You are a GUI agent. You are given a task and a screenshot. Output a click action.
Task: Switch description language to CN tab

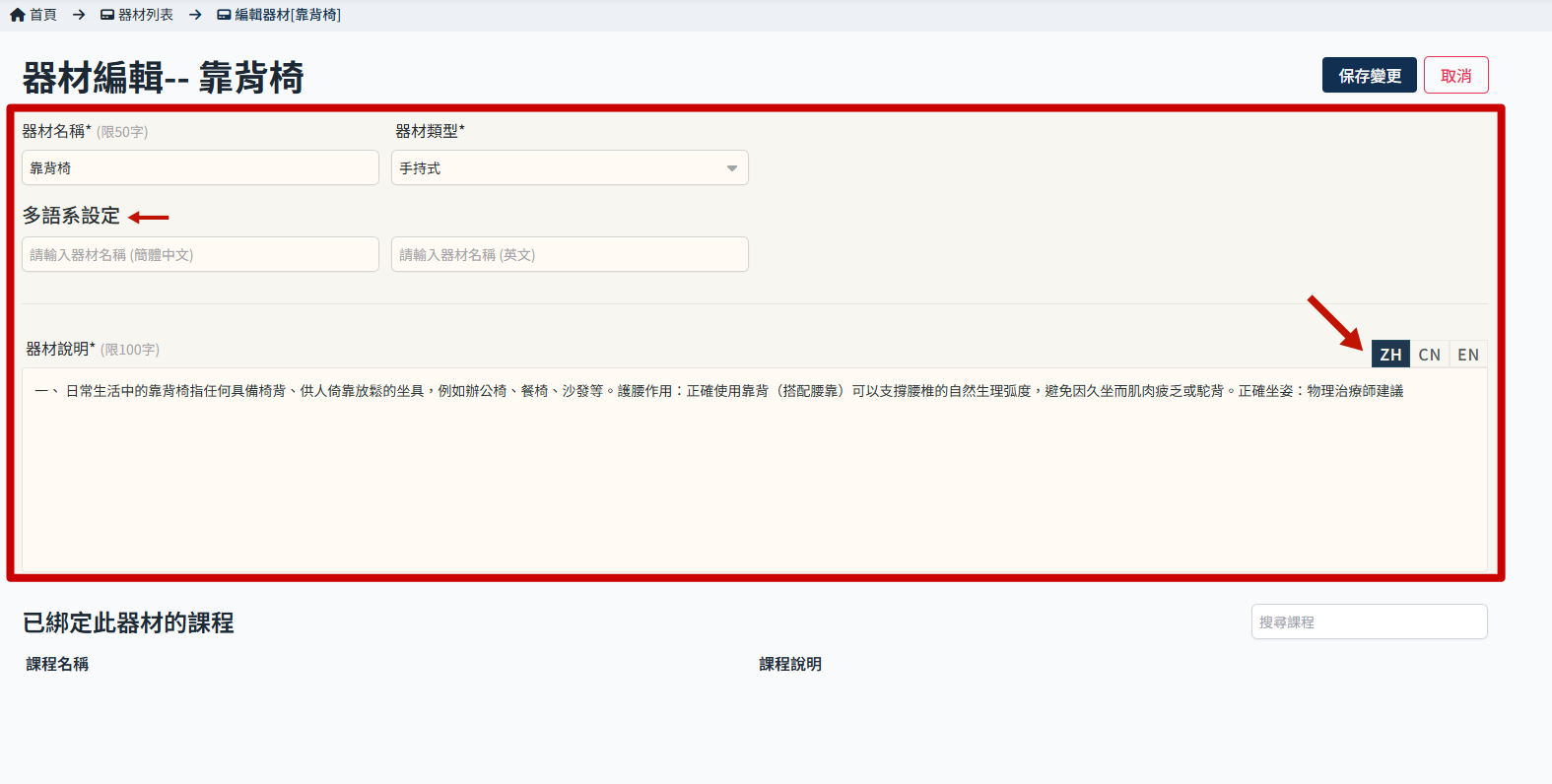tap(1429, 355)
